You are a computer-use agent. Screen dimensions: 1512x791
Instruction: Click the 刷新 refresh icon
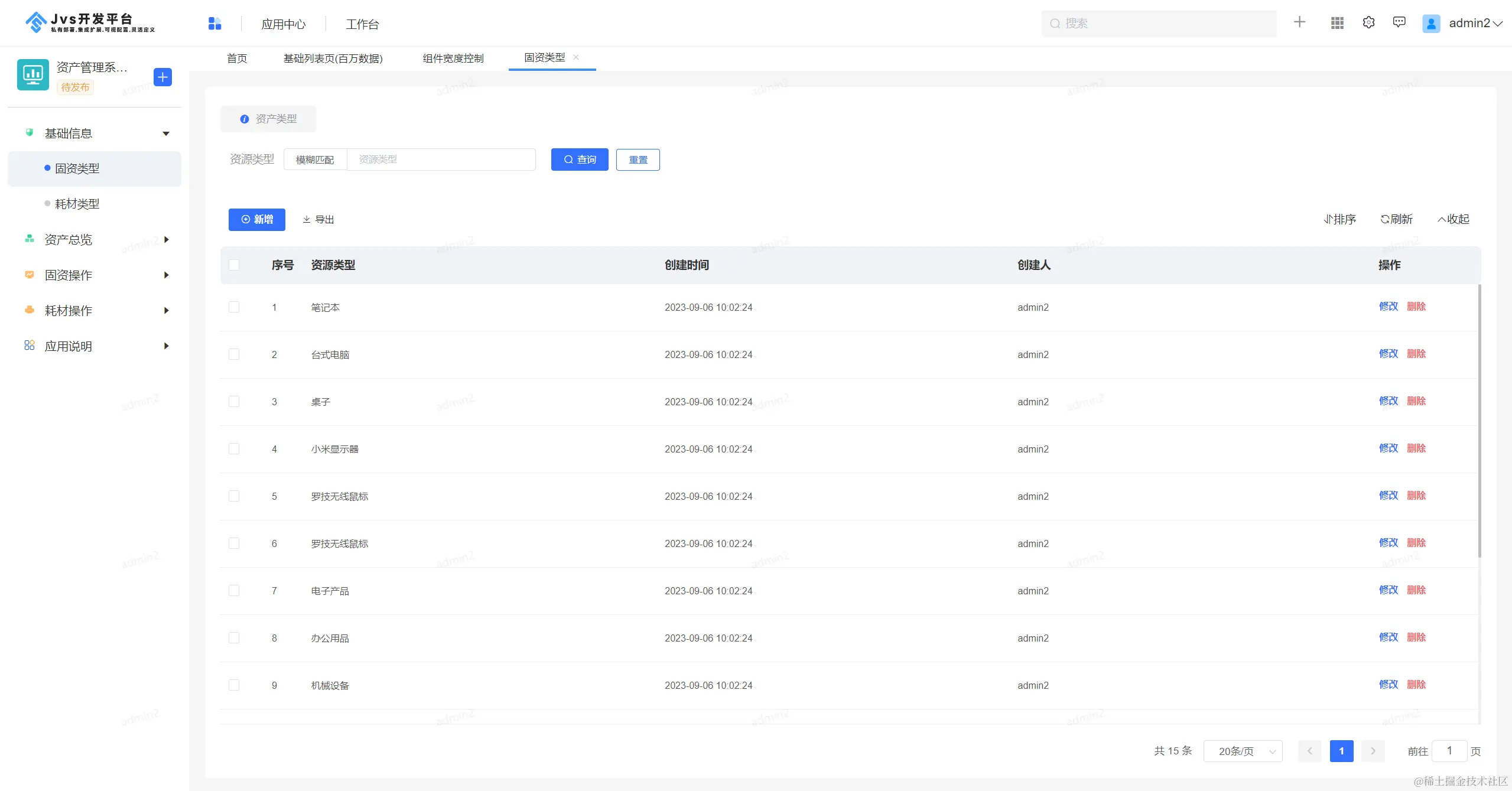(1384, 219)
